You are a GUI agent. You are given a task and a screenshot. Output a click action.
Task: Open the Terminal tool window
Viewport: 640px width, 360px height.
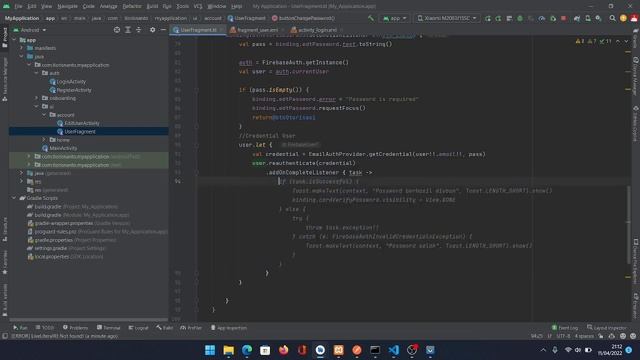pyautogui.click(x=109, y=328)
